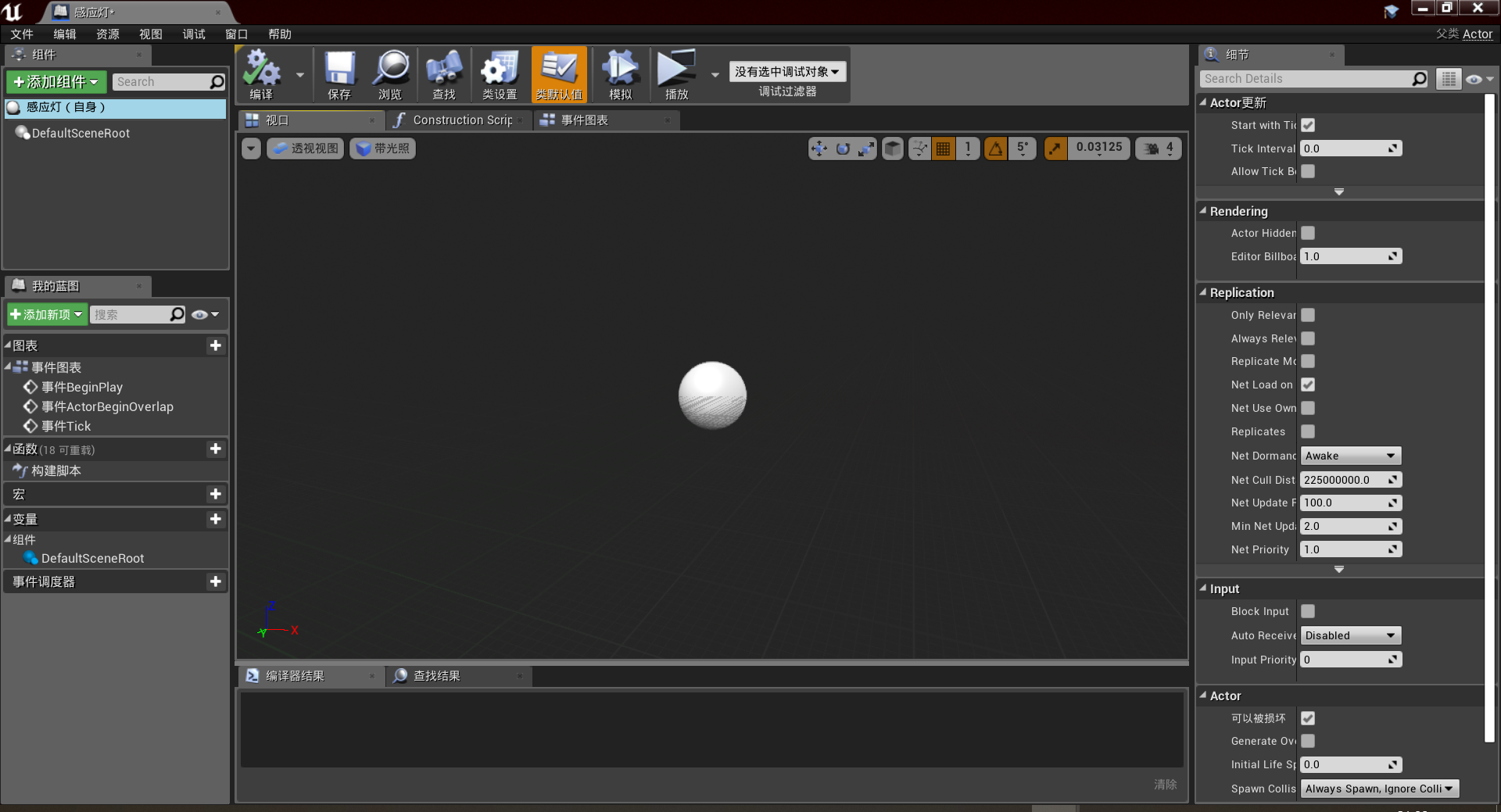Start 模拟 simulation
The width and height of the screenshot is (1501, 812).
[620, 75]
